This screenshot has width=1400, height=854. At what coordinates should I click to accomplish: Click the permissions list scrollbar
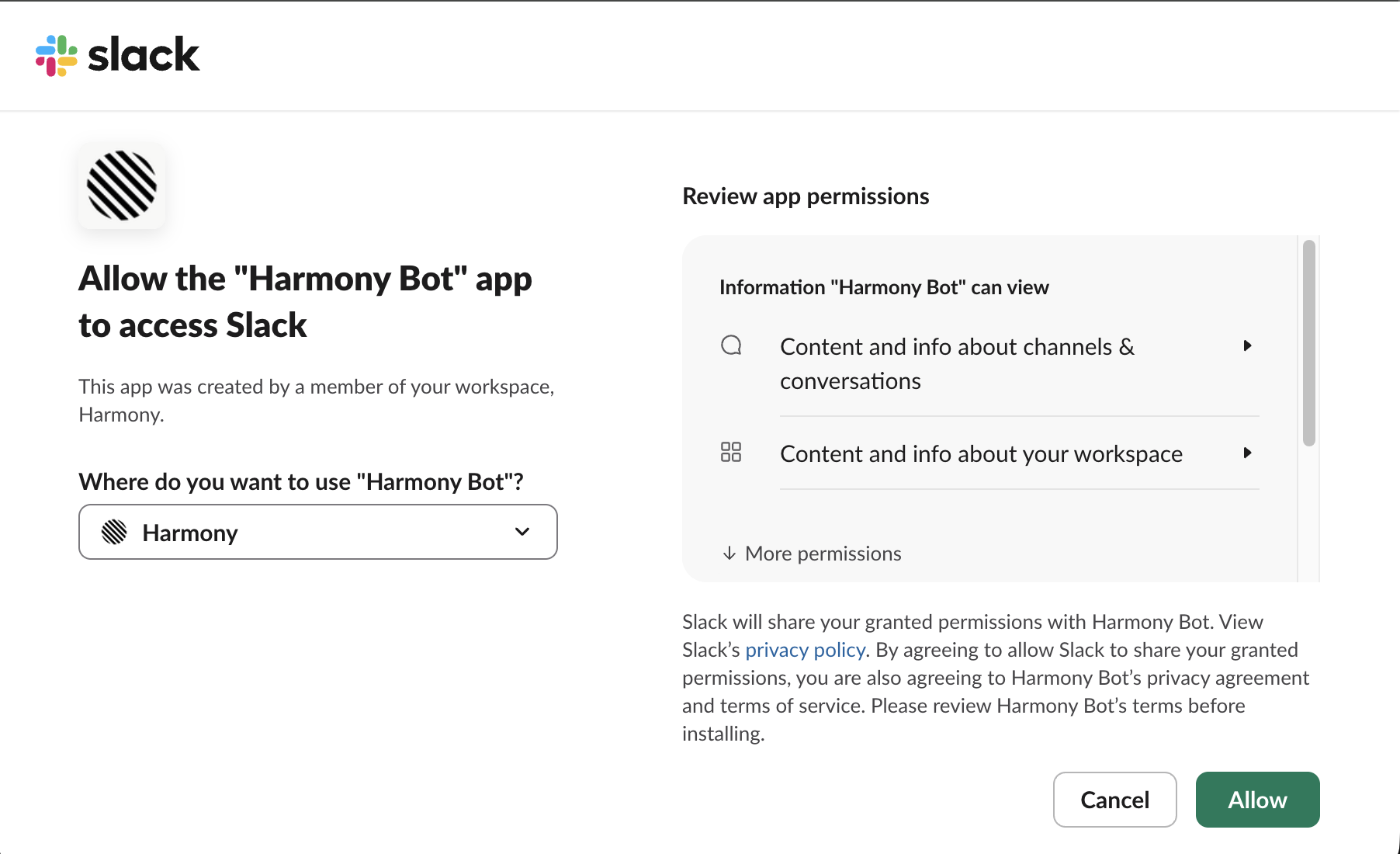[1309, 343]
